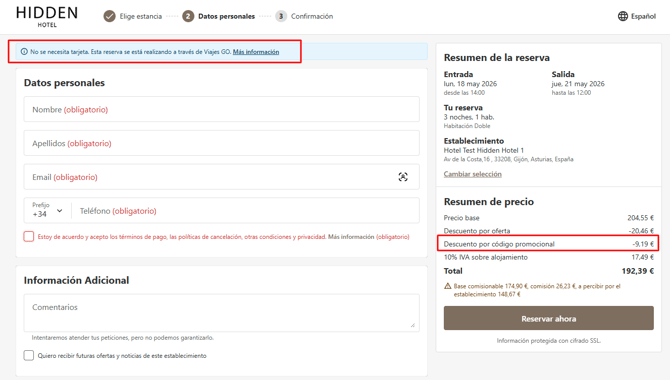Viewport: 670px width, 380px height.
Task: Click the Descuento por código promocional row
Action: coord(549,244)
